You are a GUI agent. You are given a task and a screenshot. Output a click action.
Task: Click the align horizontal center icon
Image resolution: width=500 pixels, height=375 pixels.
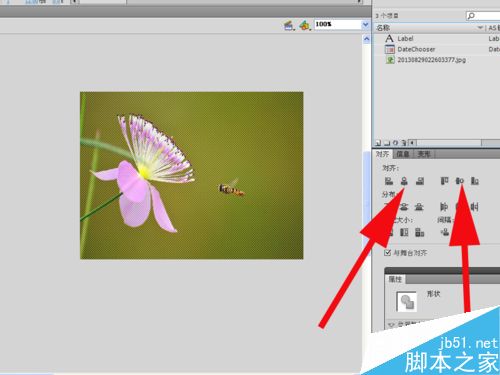tap(404, 181)
